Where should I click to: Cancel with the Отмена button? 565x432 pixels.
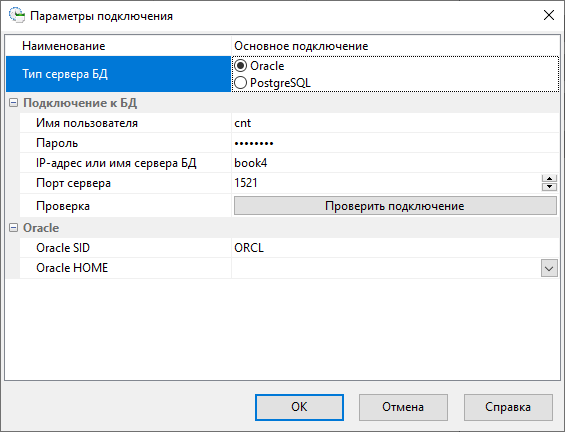(x=403, y=407)
